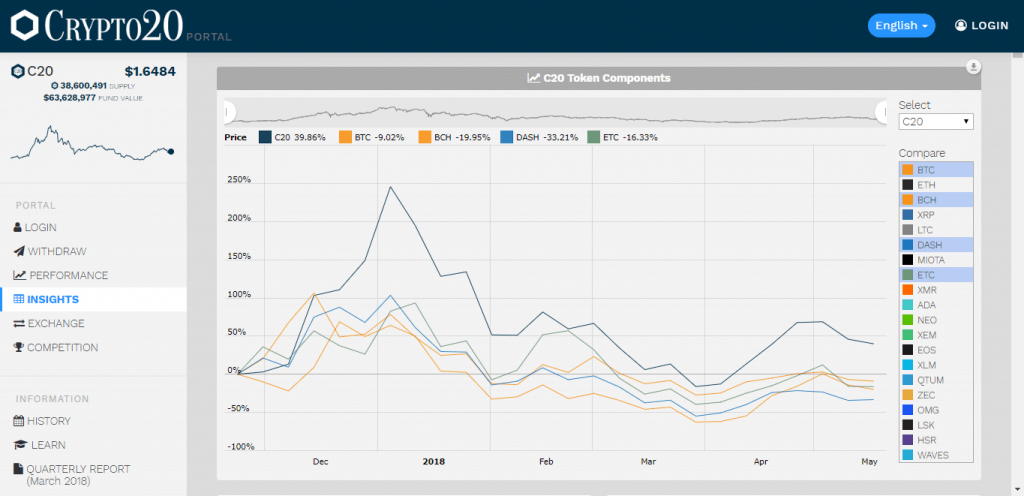Click the BTC legend color swatch
1024x496 pixels.
click(345, 137)
